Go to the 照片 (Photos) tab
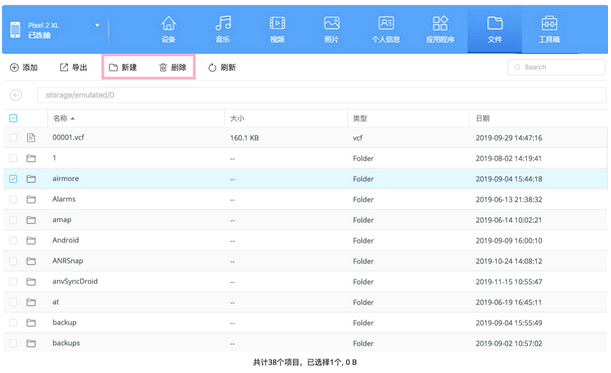The height and width of the screenshot is (373, 611). click(x=332, y=29)
